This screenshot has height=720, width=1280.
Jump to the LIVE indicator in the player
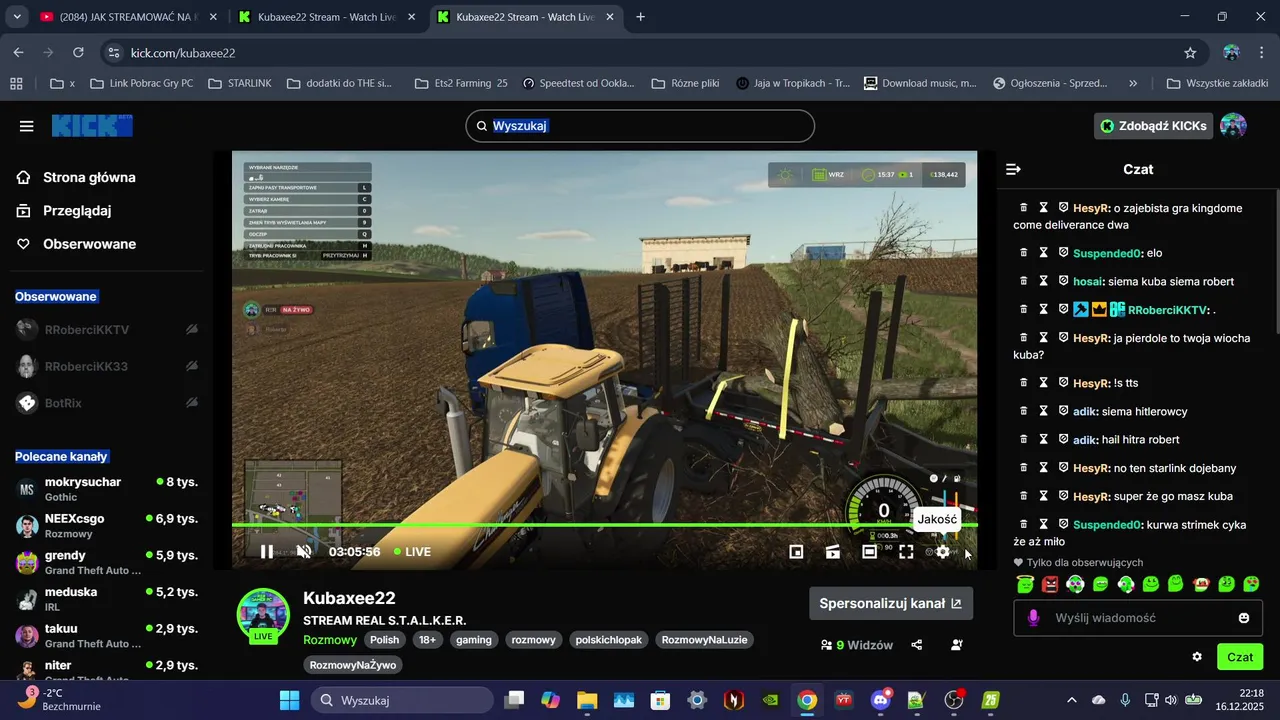412,552
